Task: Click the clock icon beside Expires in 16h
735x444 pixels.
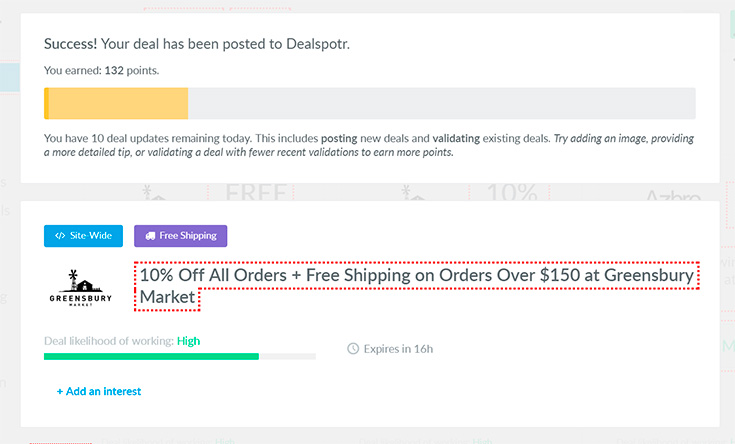Action: click(x=353, y=349)
